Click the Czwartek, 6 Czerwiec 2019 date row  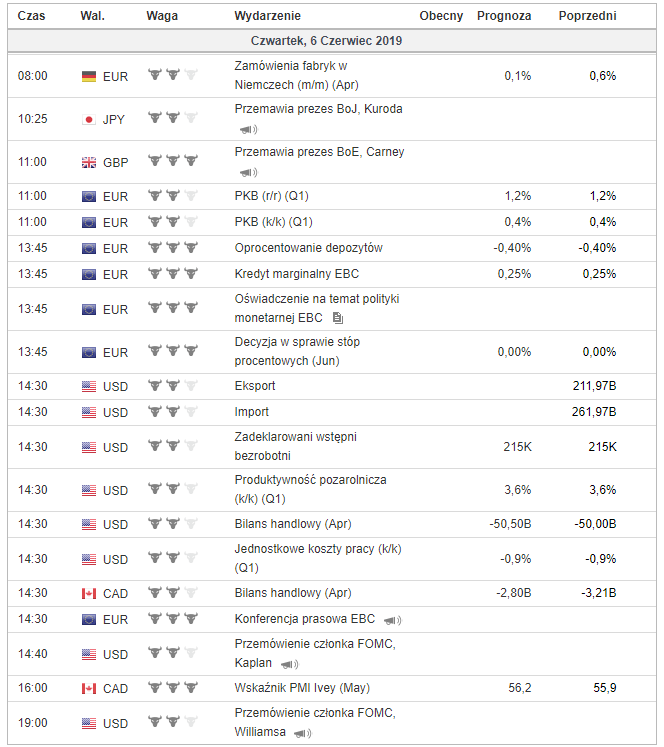[332, 42]
